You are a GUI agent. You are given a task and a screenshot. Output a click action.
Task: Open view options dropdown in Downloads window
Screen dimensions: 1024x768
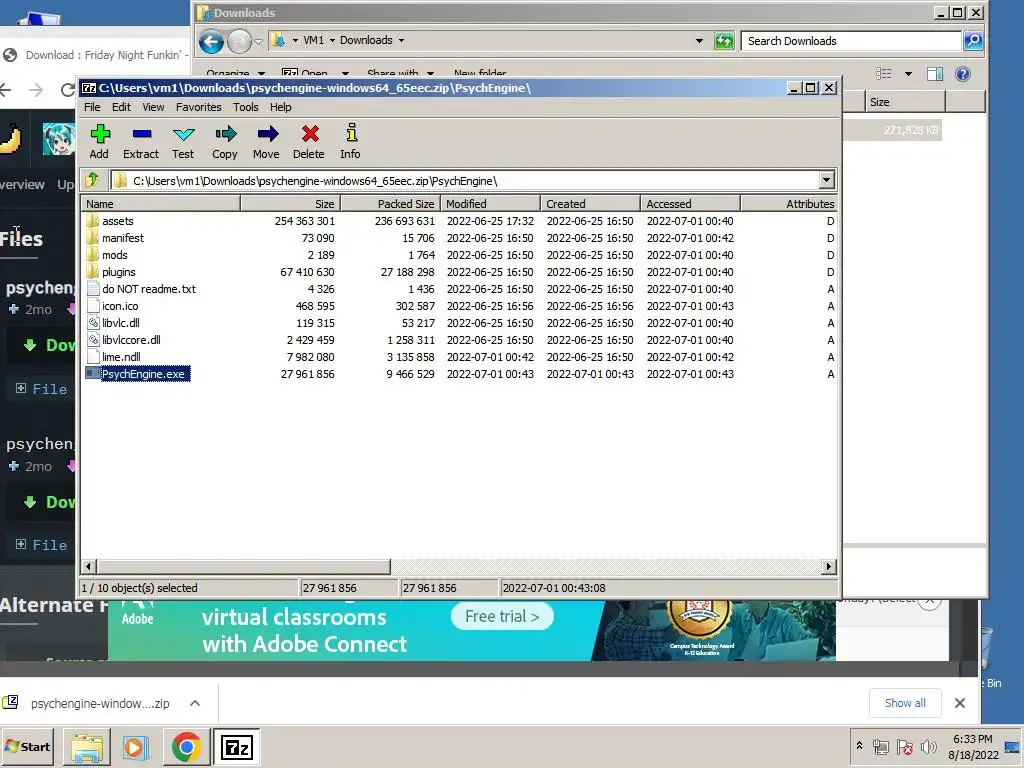point(908,74)
